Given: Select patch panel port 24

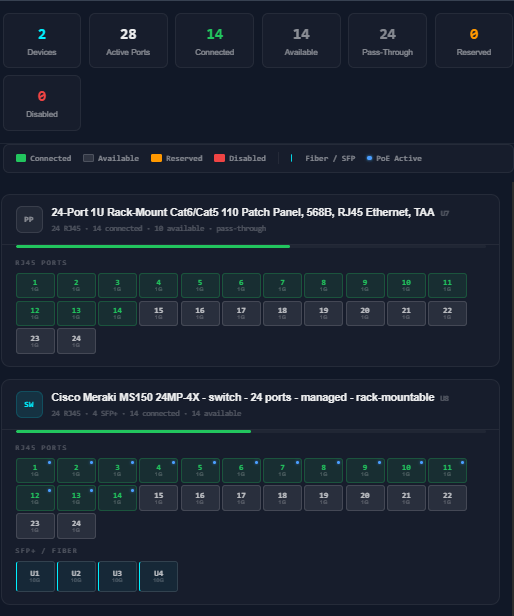Looking at the screenshot, I should coord(76,341).
